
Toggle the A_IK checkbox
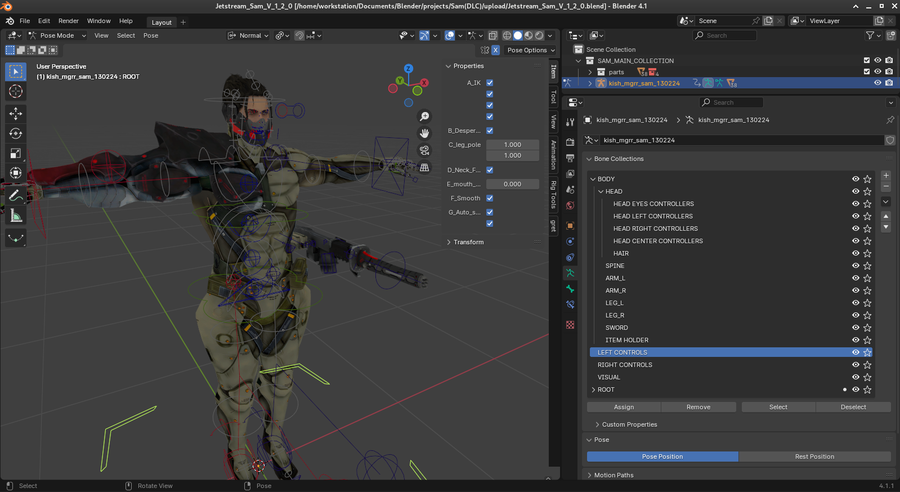coord(490,83)
